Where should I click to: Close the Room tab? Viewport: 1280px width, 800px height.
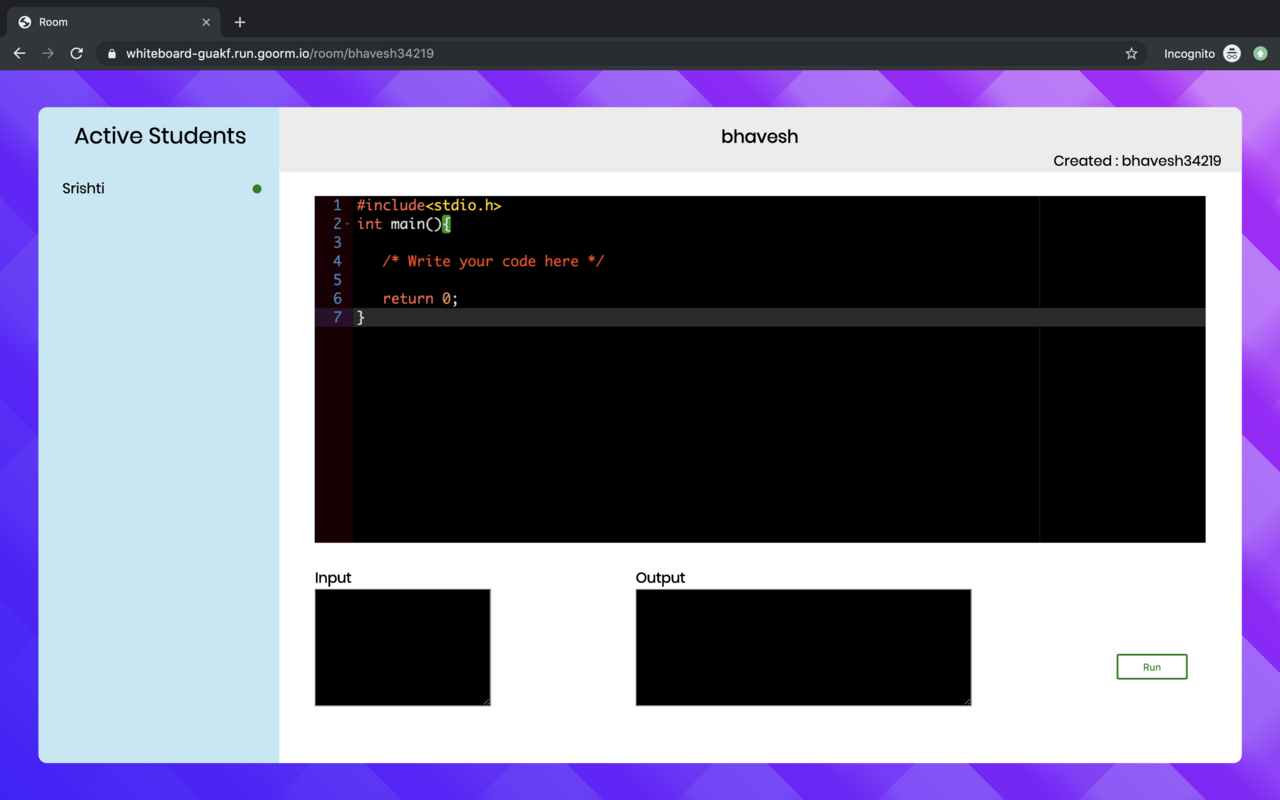[x=206, y=22]
